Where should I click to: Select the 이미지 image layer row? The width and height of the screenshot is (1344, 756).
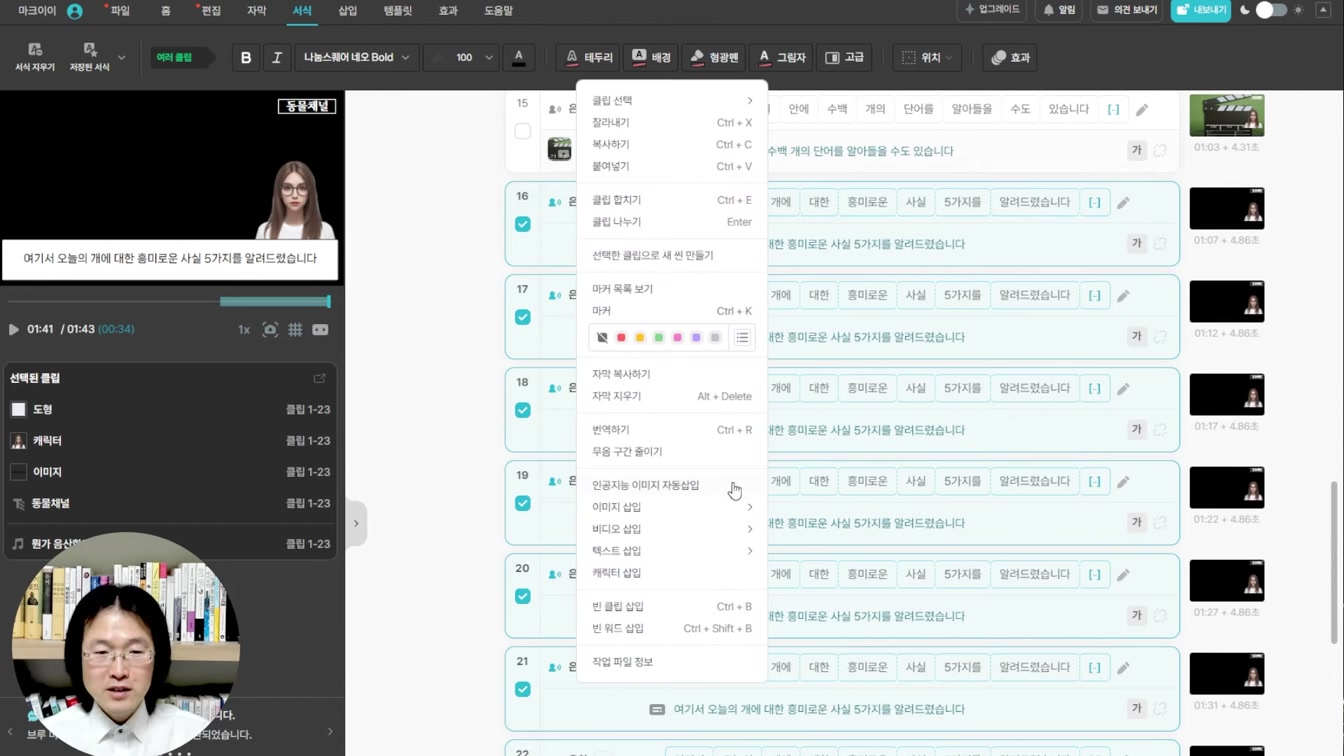click(x=169, y=471)
